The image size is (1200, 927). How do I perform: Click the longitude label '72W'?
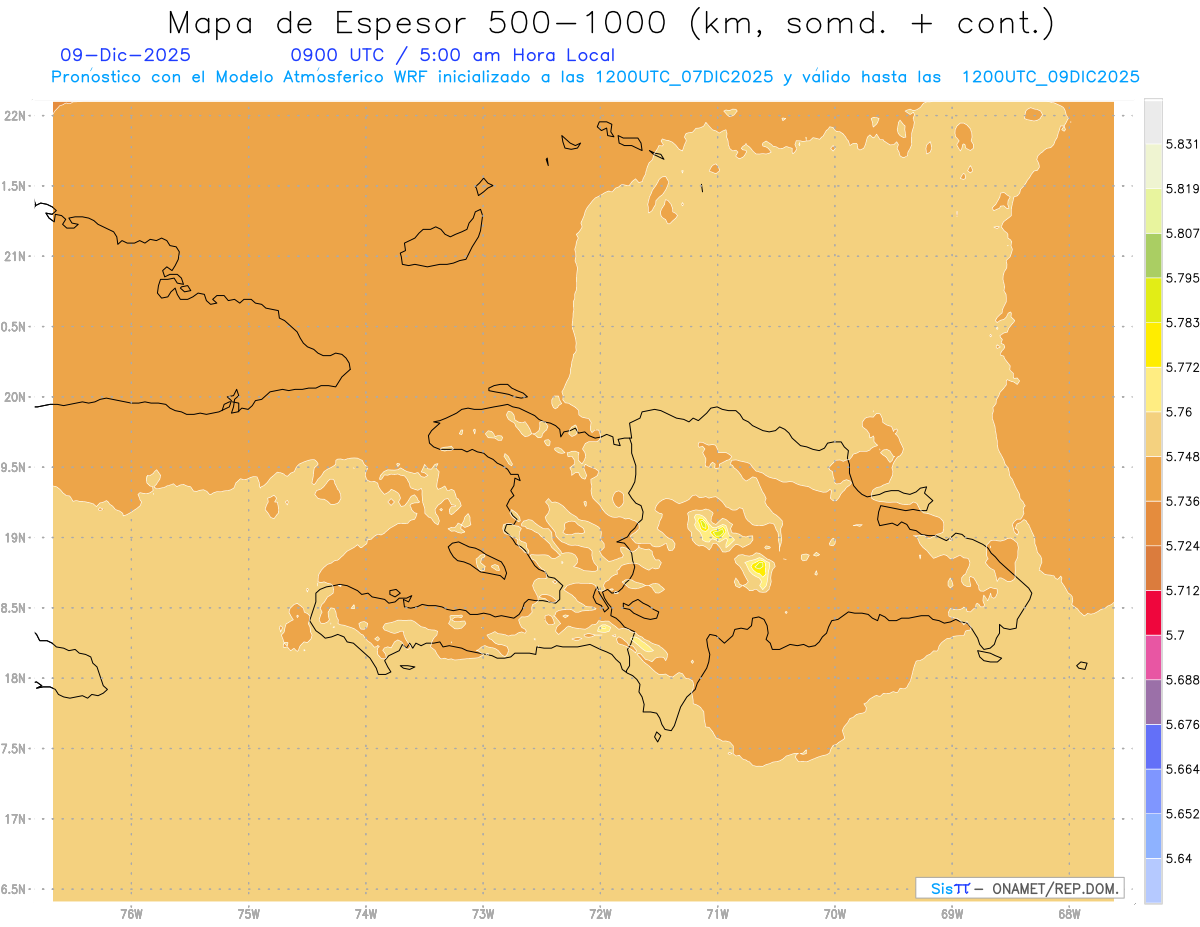(x=600, y=913)
